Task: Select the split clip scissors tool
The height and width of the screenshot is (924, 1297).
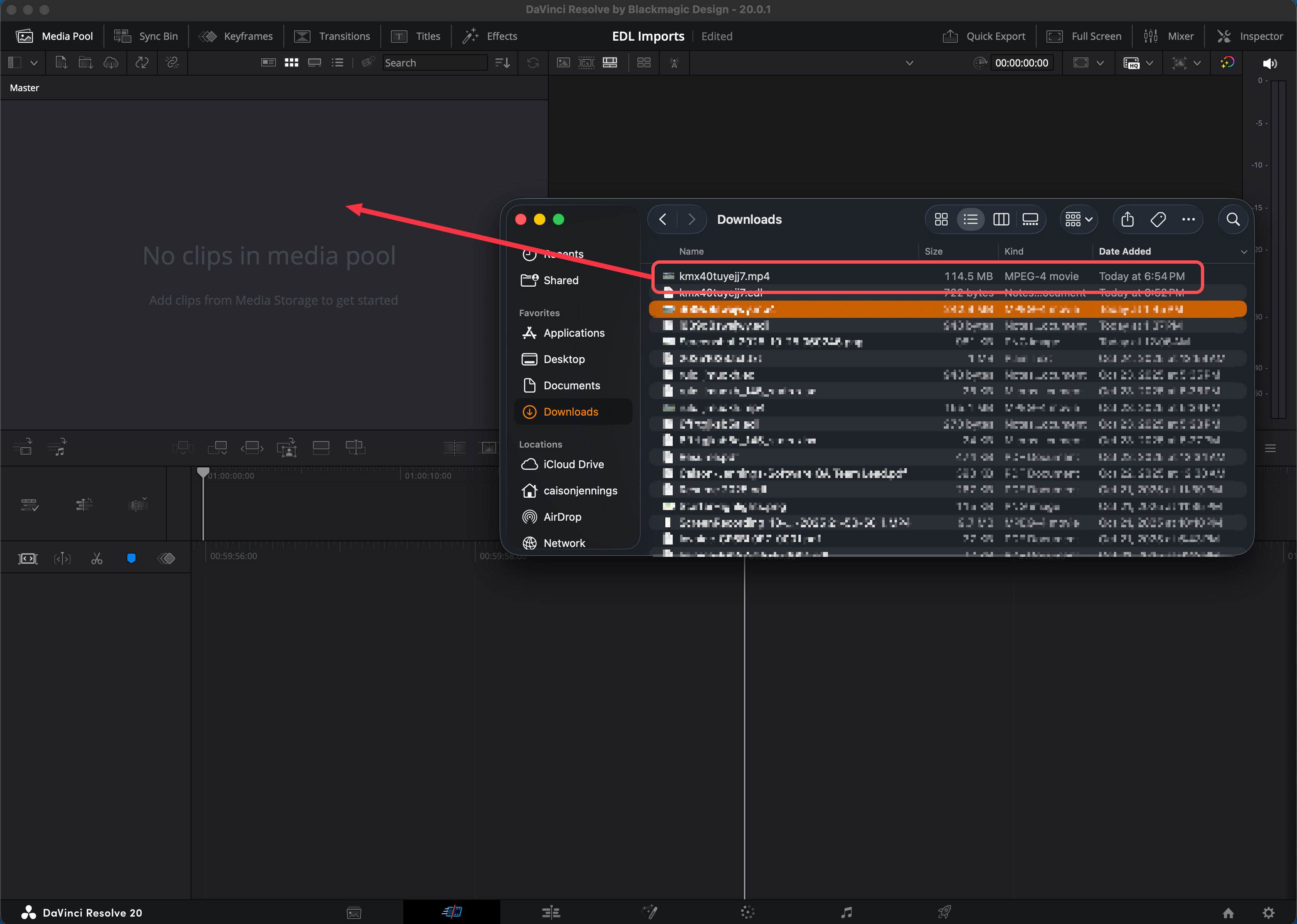Action: 97,559
